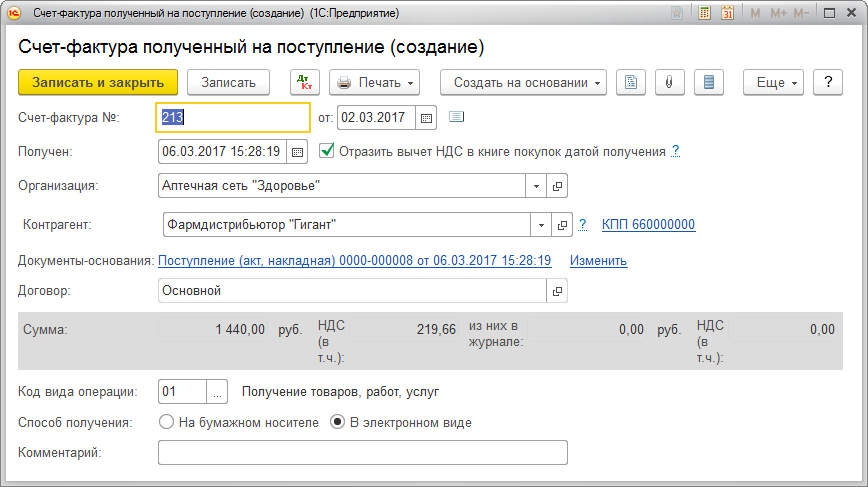This screenshot has width=868, height=487.
Task: Click the help hint after НДС checkbox label
Action: [x=675, y=151]
